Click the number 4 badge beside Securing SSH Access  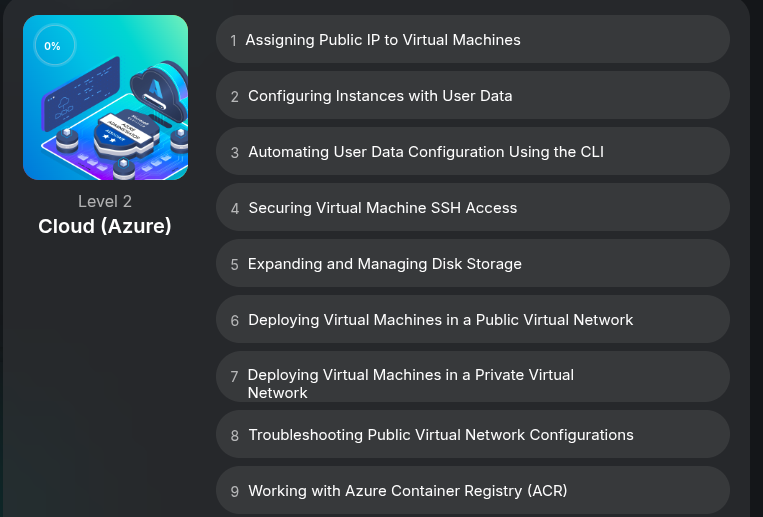pos(235,209)
